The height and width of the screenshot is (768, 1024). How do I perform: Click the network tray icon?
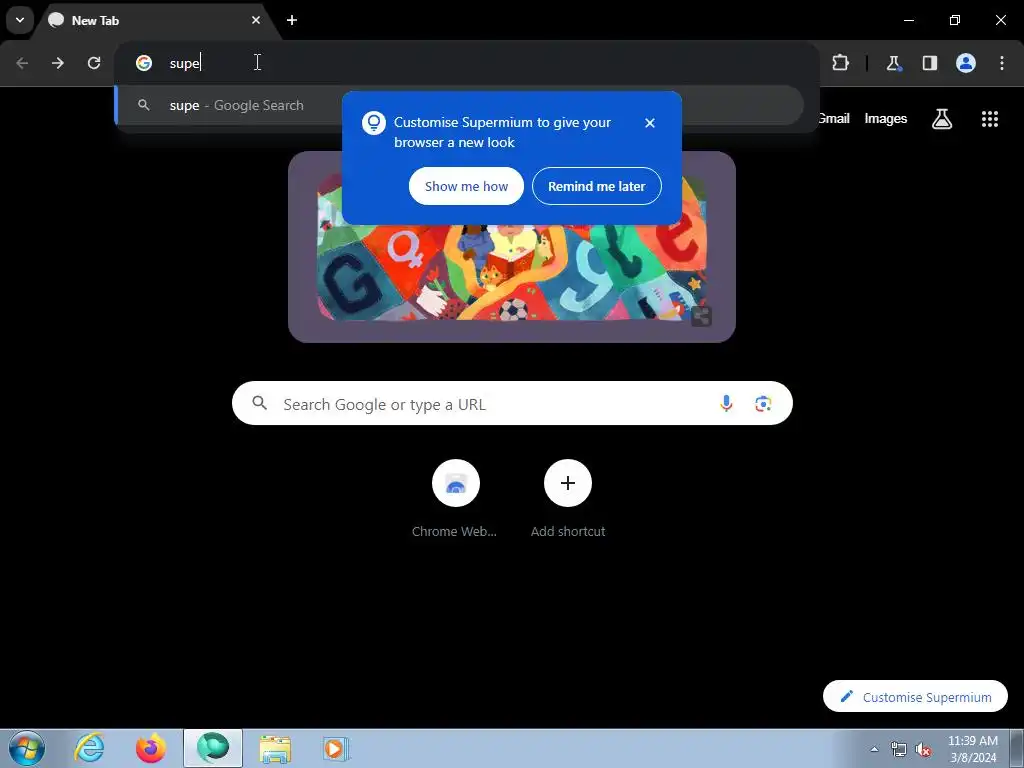[x=899, y=749]
